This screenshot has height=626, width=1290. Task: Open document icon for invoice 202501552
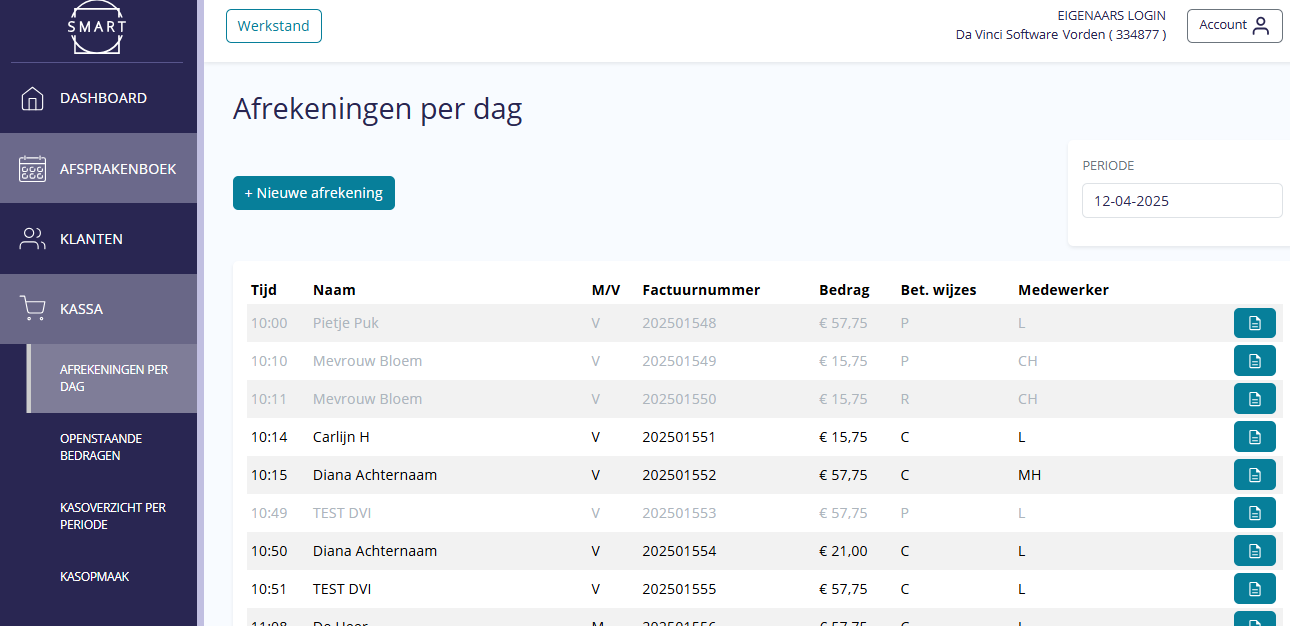[x=1254, y=475]
